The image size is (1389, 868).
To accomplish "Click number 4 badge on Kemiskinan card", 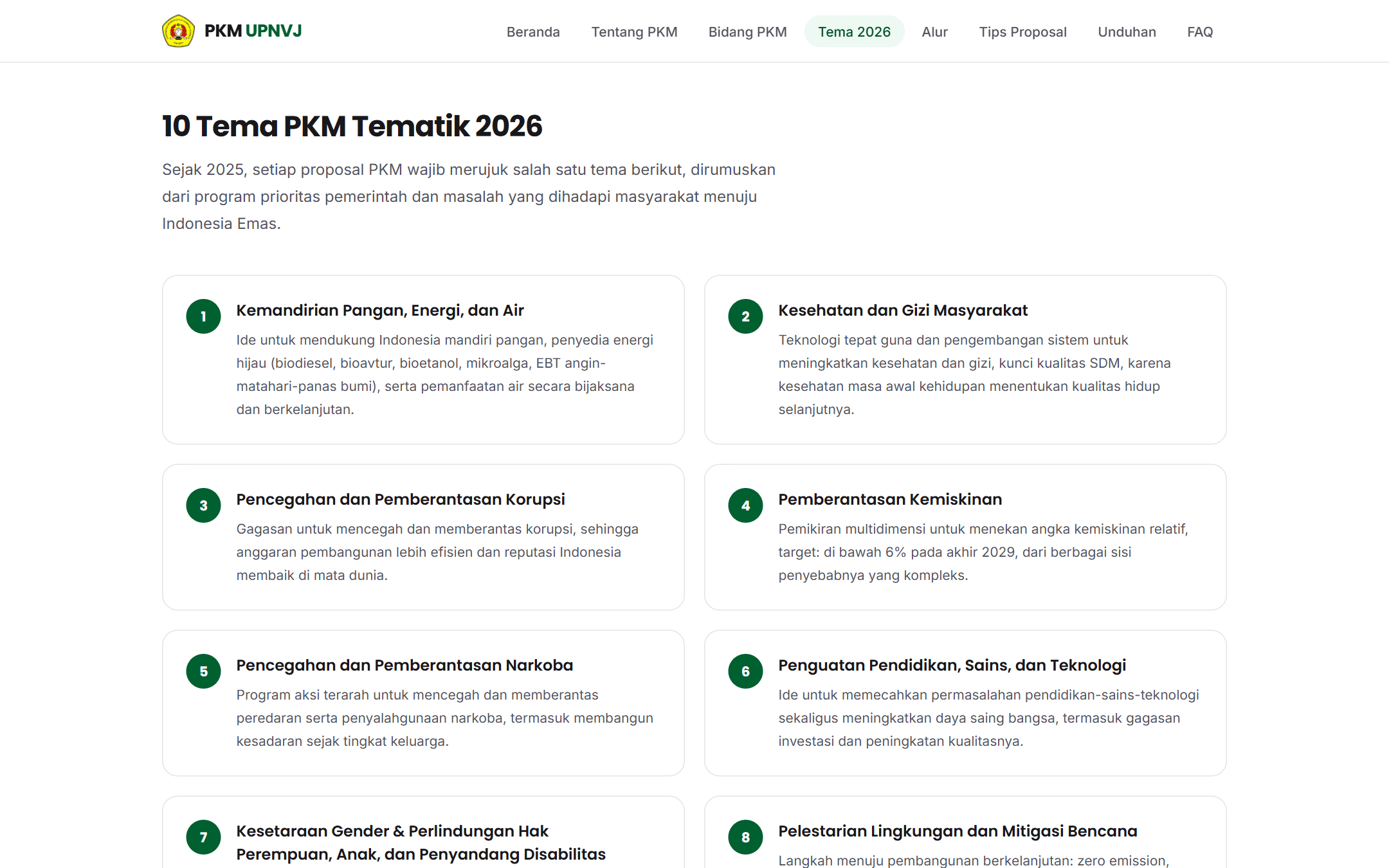I will pos(745,505).
